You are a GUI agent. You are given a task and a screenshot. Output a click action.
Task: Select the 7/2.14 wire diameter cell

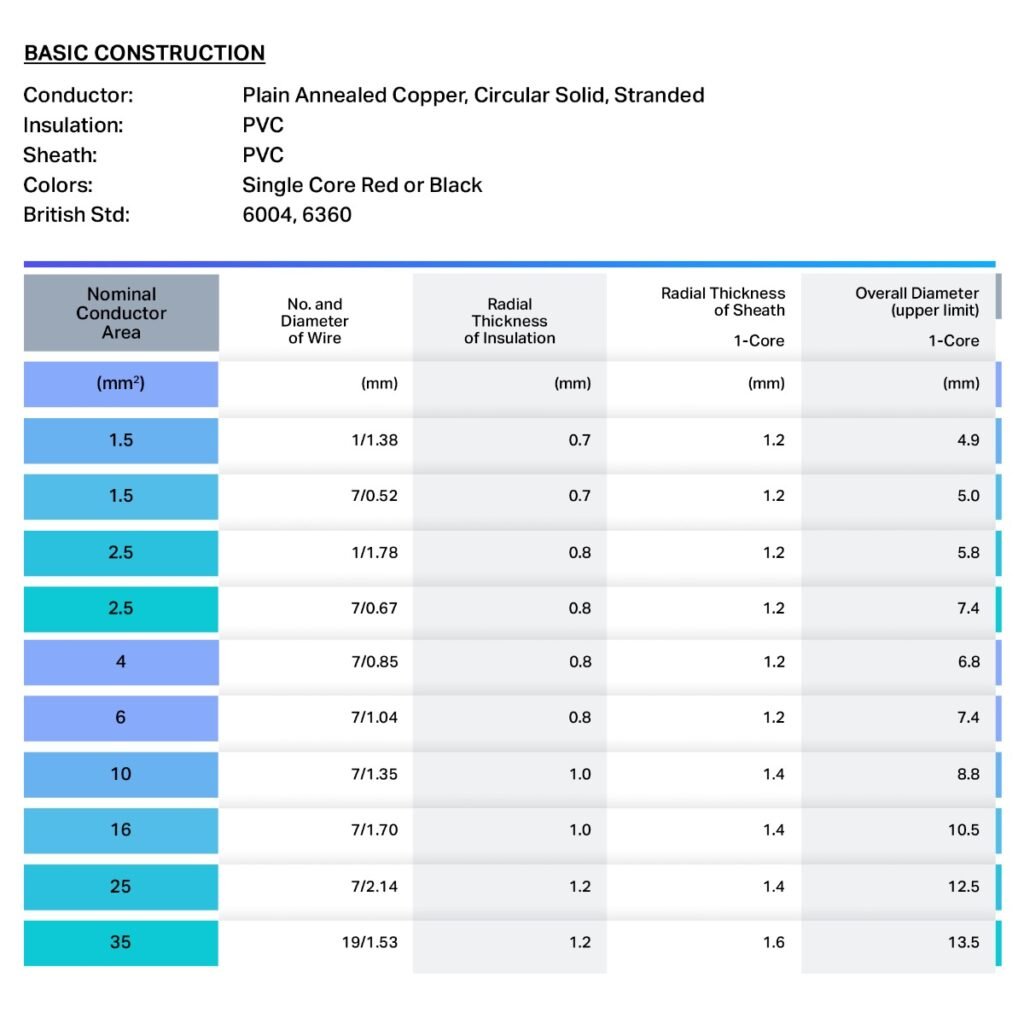pyautogui.click(x=373, y=886)
